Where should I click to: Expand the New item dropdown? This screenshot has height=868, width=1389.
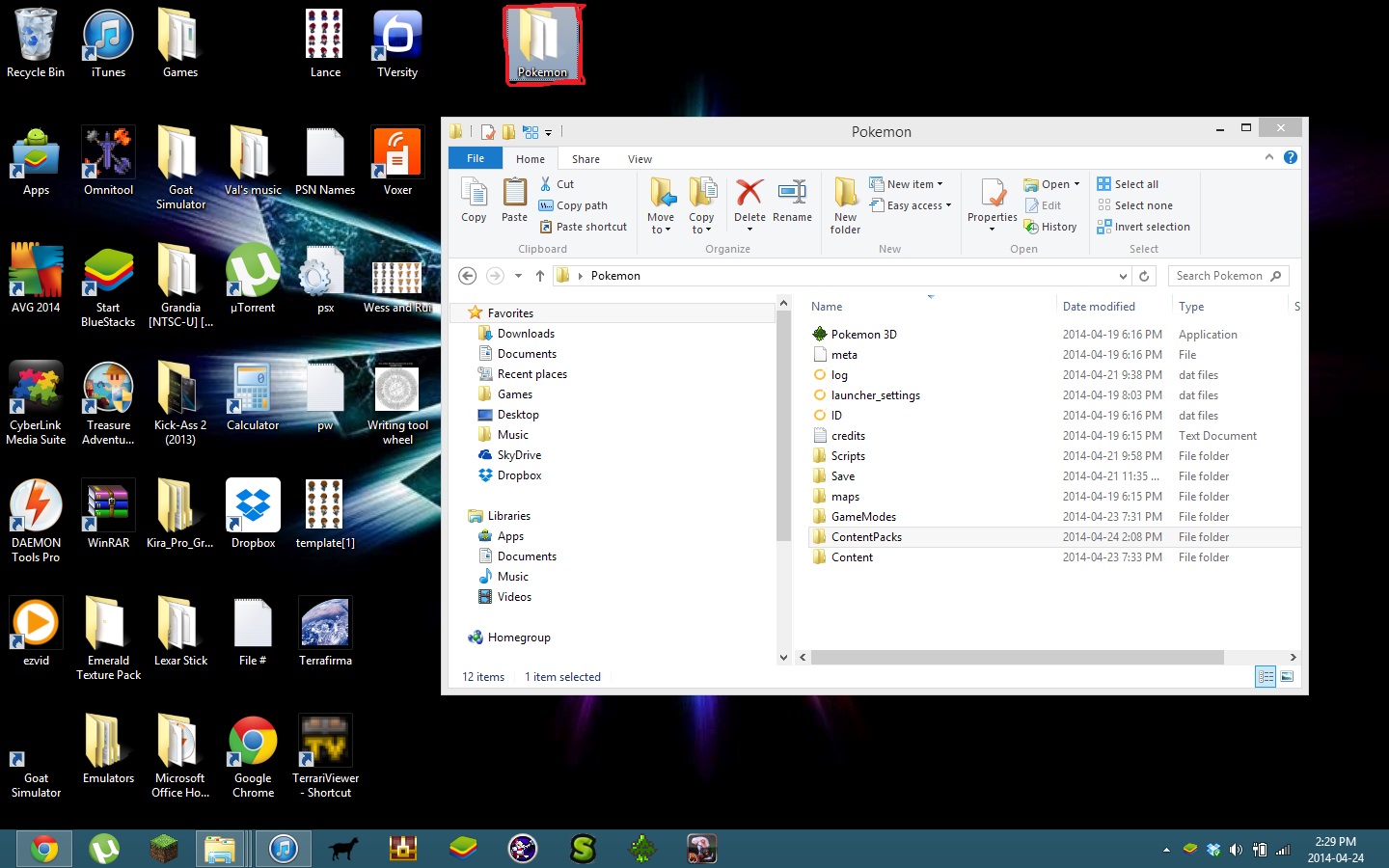point(907,184)
